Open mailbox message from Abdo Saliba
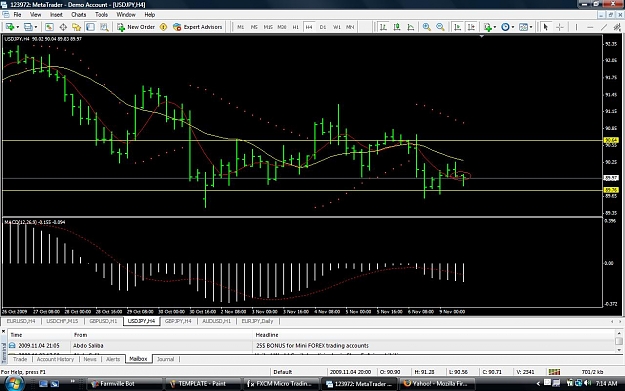This screenshot has height=391, width=625. 312,346
